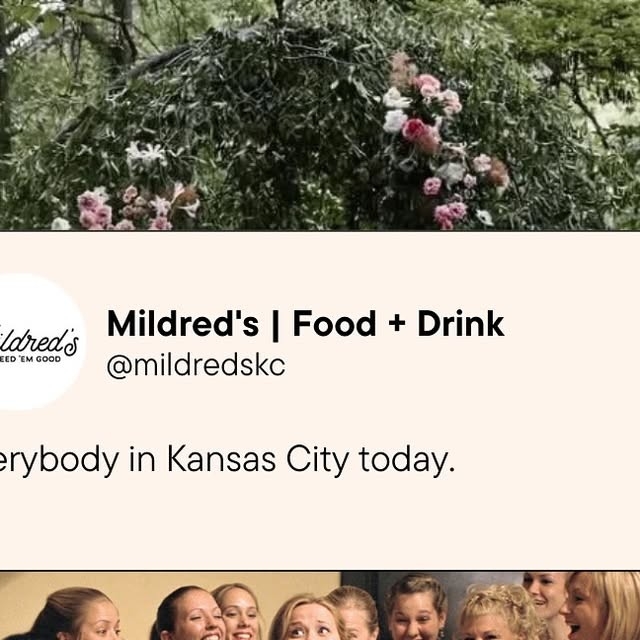Open the Mildred's | Food + Drink profile name

tap(305, 324)
